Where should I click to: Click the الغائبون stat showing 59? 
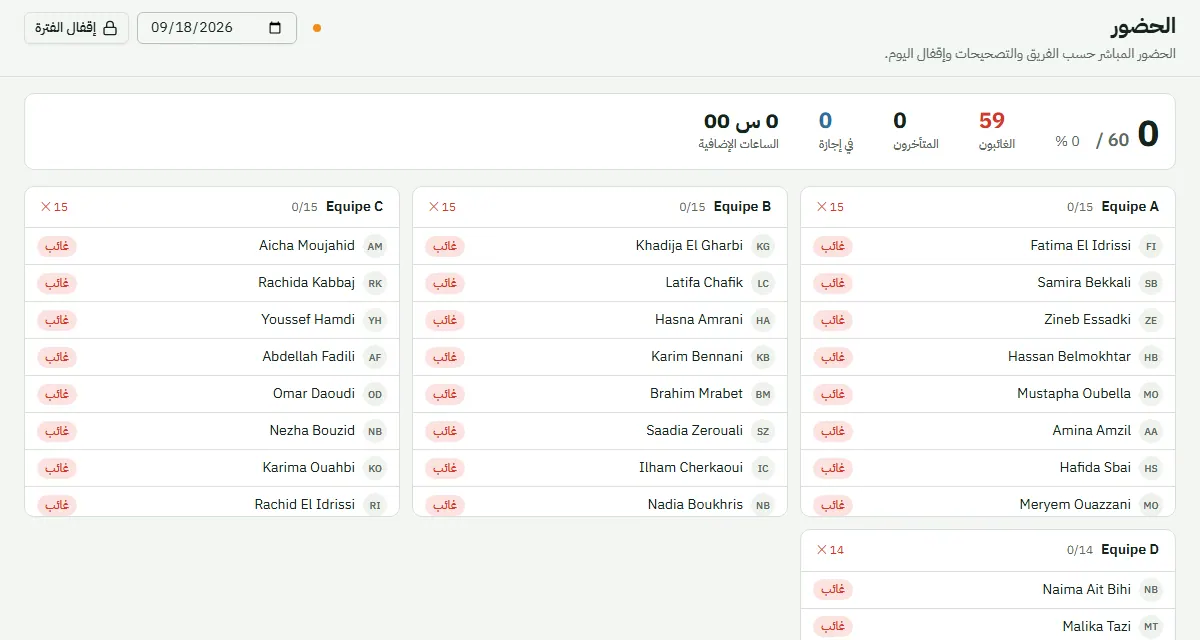coord(996,131)
